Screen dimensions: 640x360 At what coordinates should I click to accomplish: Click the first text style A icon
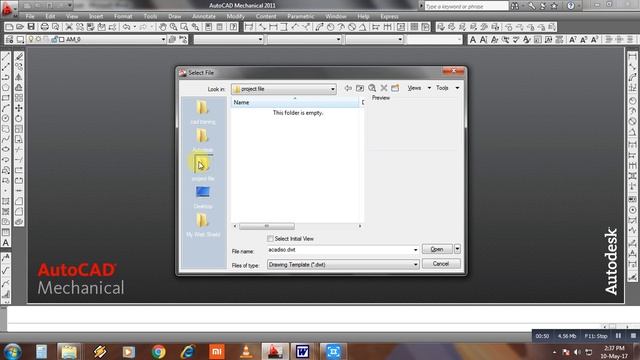(473, 40)
